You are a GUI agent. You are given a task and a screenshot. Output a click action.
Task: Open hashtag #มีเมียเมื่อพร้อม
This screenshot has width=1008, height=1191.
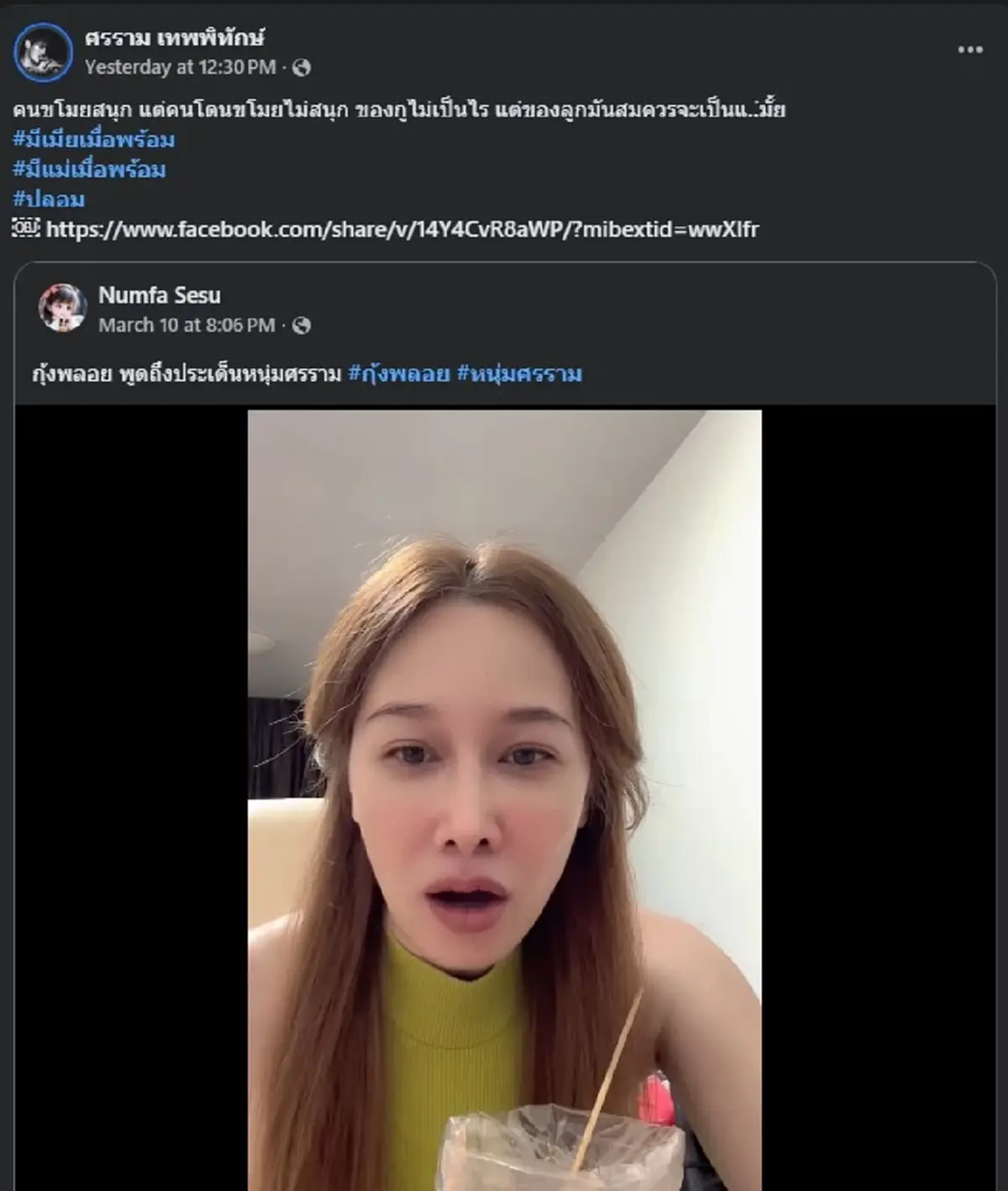pyautogui.click(x=94, y=139)
